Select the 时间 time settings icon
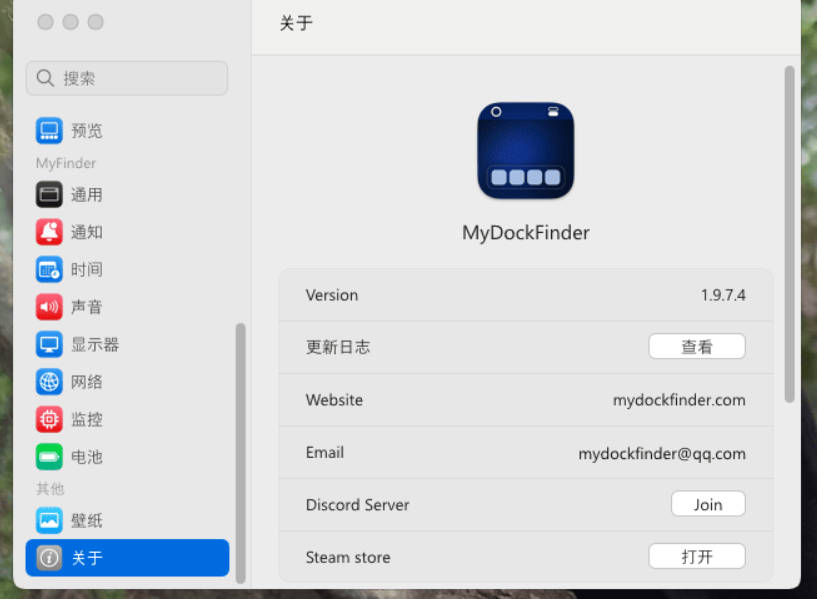This screenshot has height=599, width=817. 49,269
